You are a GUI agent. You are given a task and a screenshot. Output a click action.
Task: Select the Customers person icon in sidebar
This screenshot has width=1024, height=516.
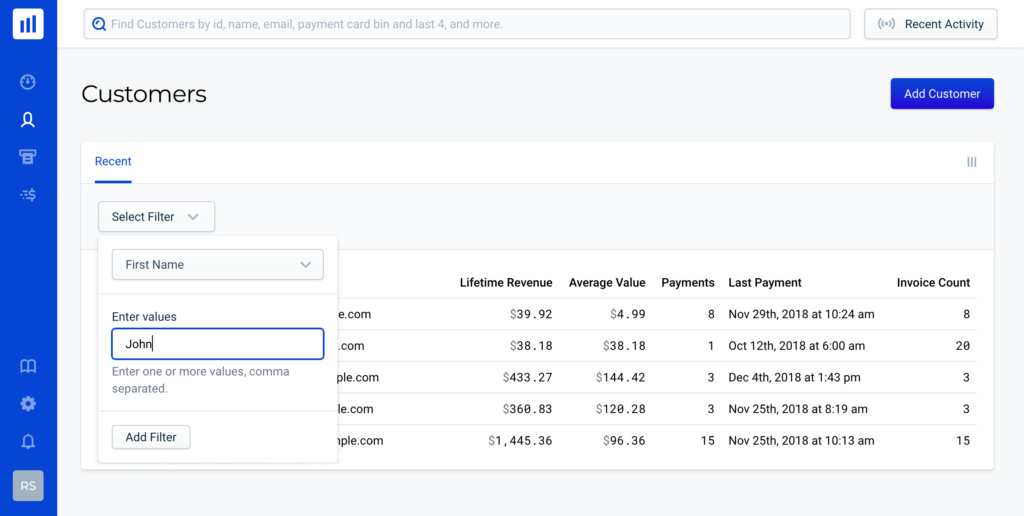tap(28, 120)
